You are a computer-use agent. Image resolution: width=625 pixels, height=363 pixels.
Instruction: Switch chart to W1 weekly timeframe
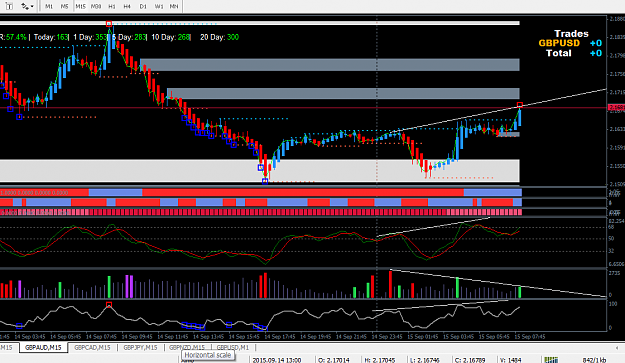pyautogui.click(x=159, y=6)
